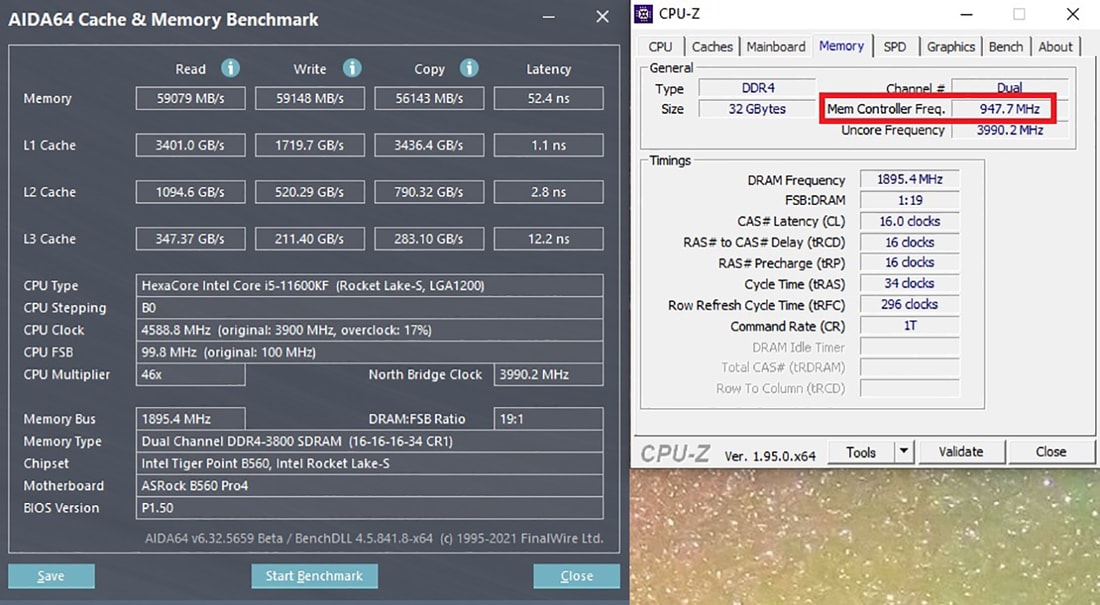The image size is (1100, 605).
Task: Close CPU-Z using the title bar X
Action: 1073,14
